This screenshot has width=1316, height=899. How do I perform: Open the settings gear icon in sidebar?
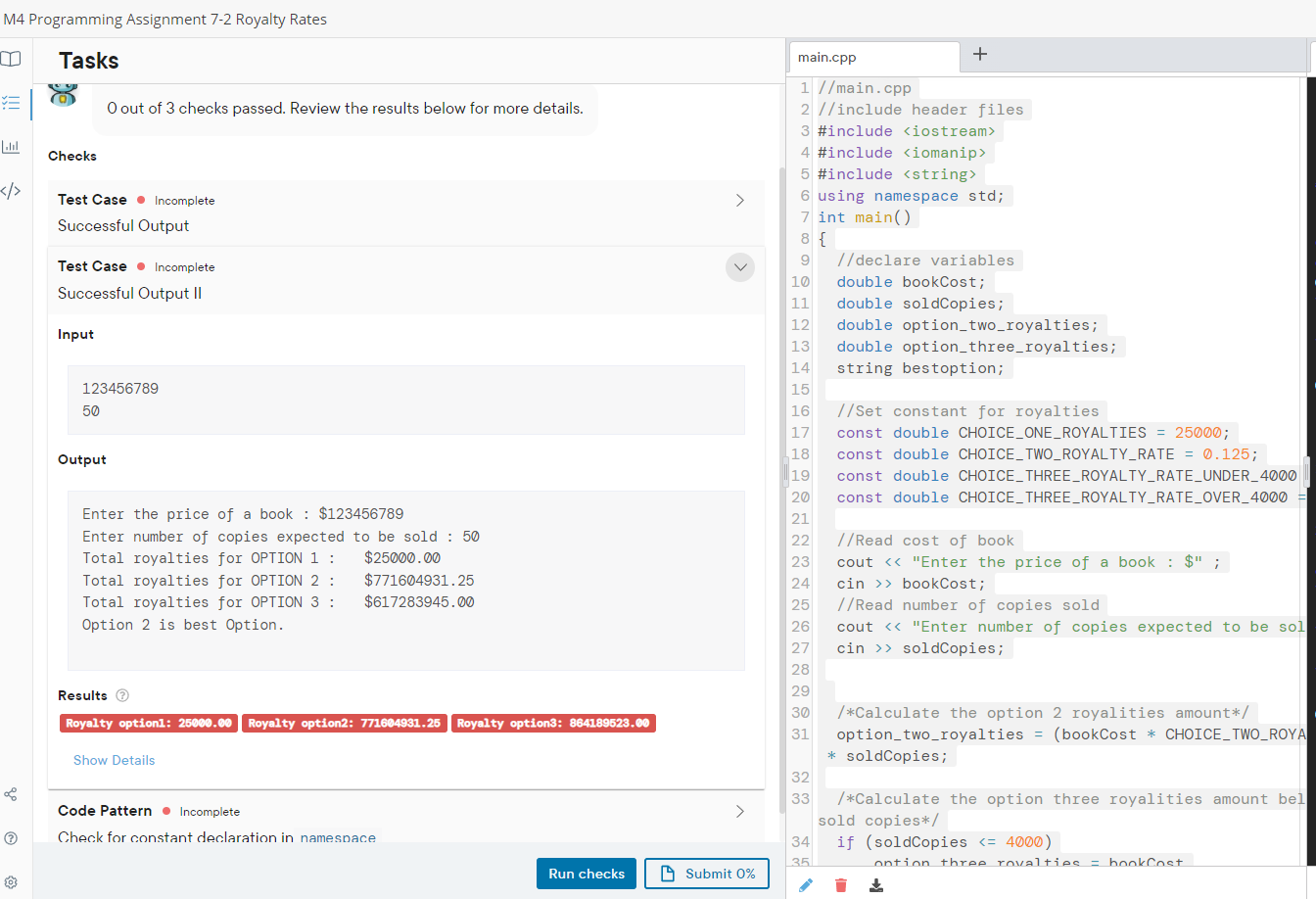click(x=11, y=882)
